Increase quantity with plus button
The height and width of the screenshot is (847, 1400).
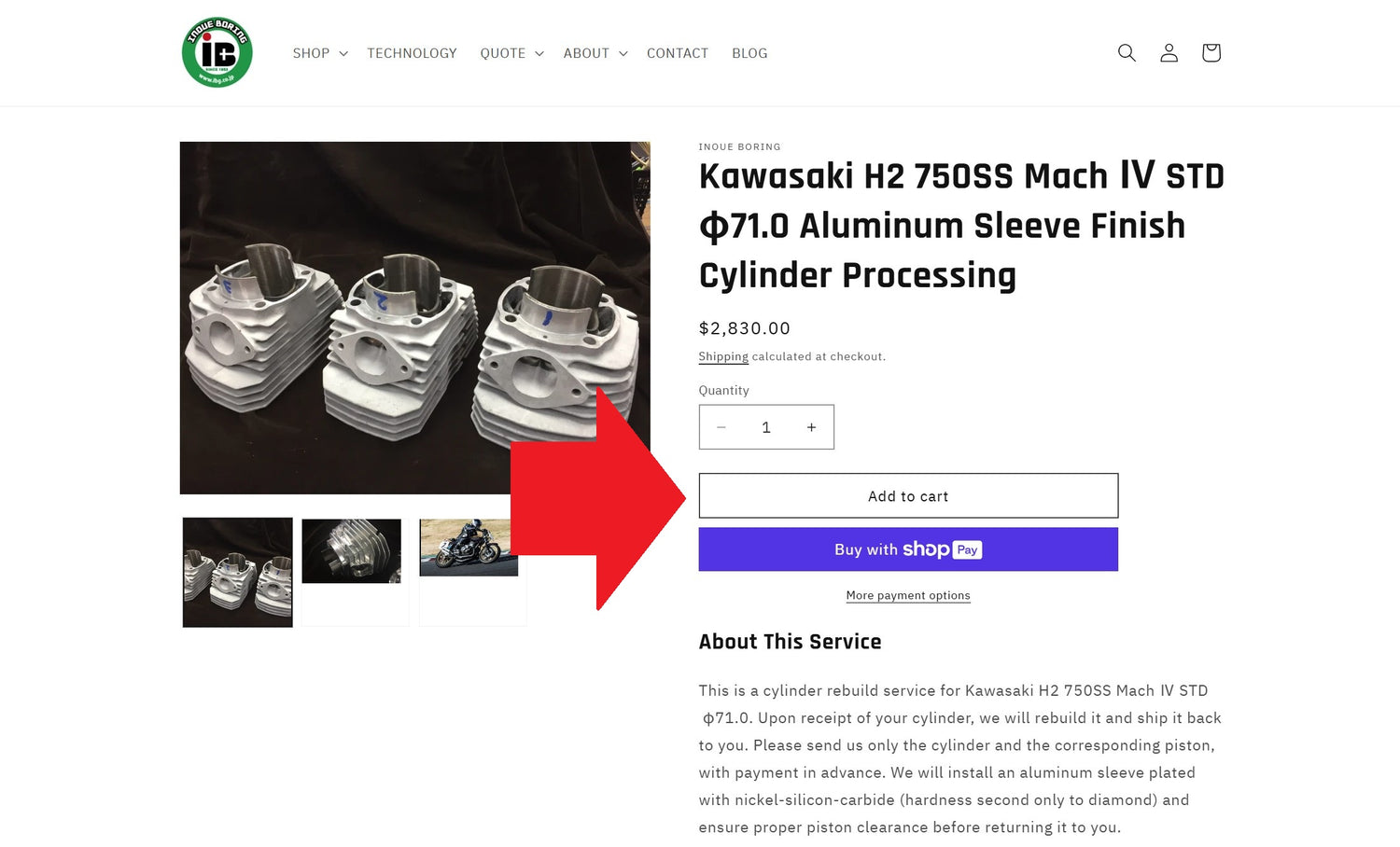tap(811, 427)
